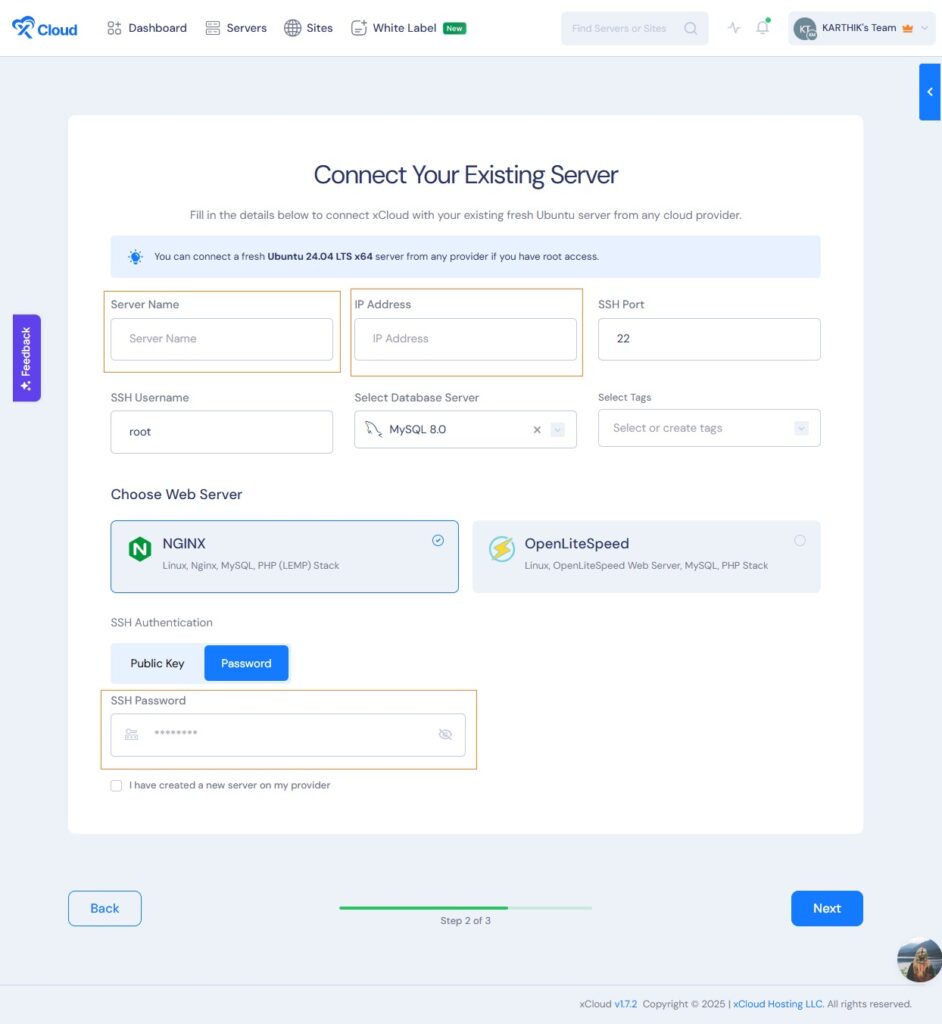Screen dimensions: 942x1024
Task: Click the Feedback sparkle icon
Action: coord(26,386)
